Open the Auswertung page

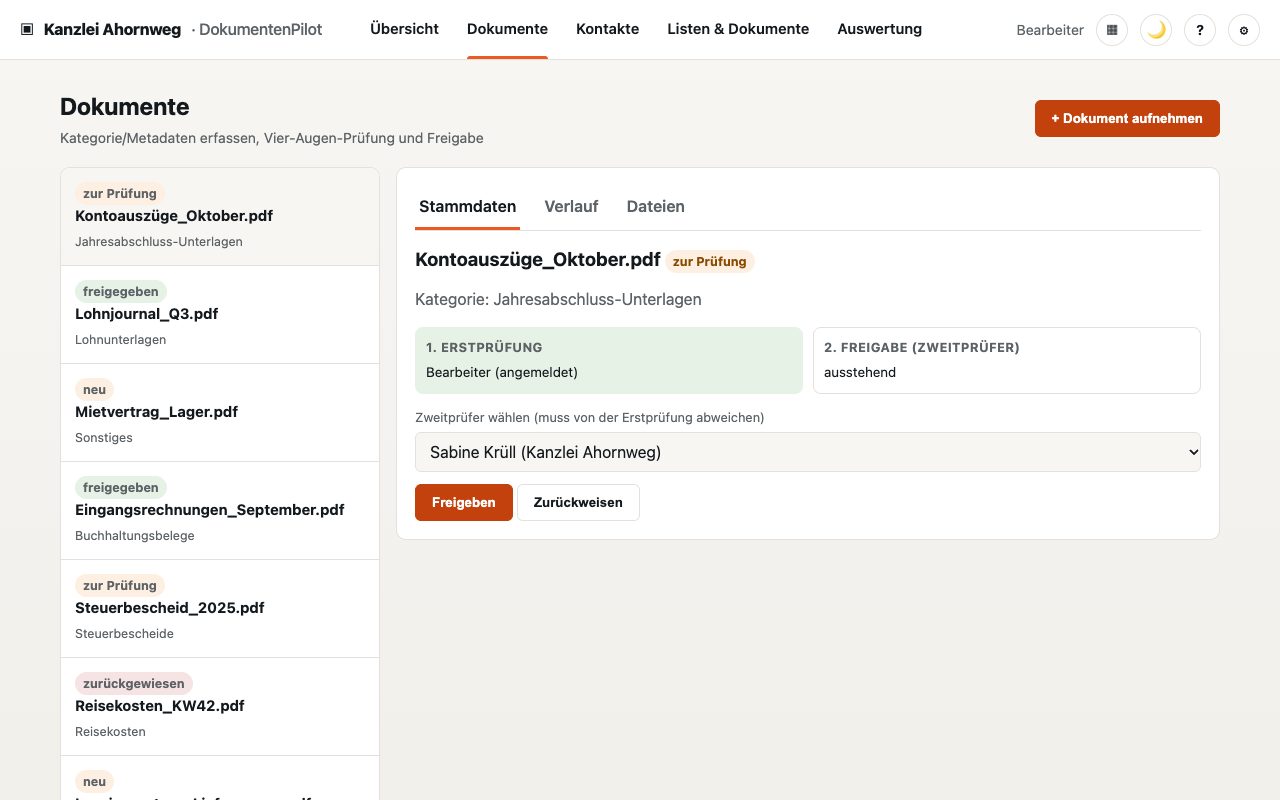tap(880, 29)
